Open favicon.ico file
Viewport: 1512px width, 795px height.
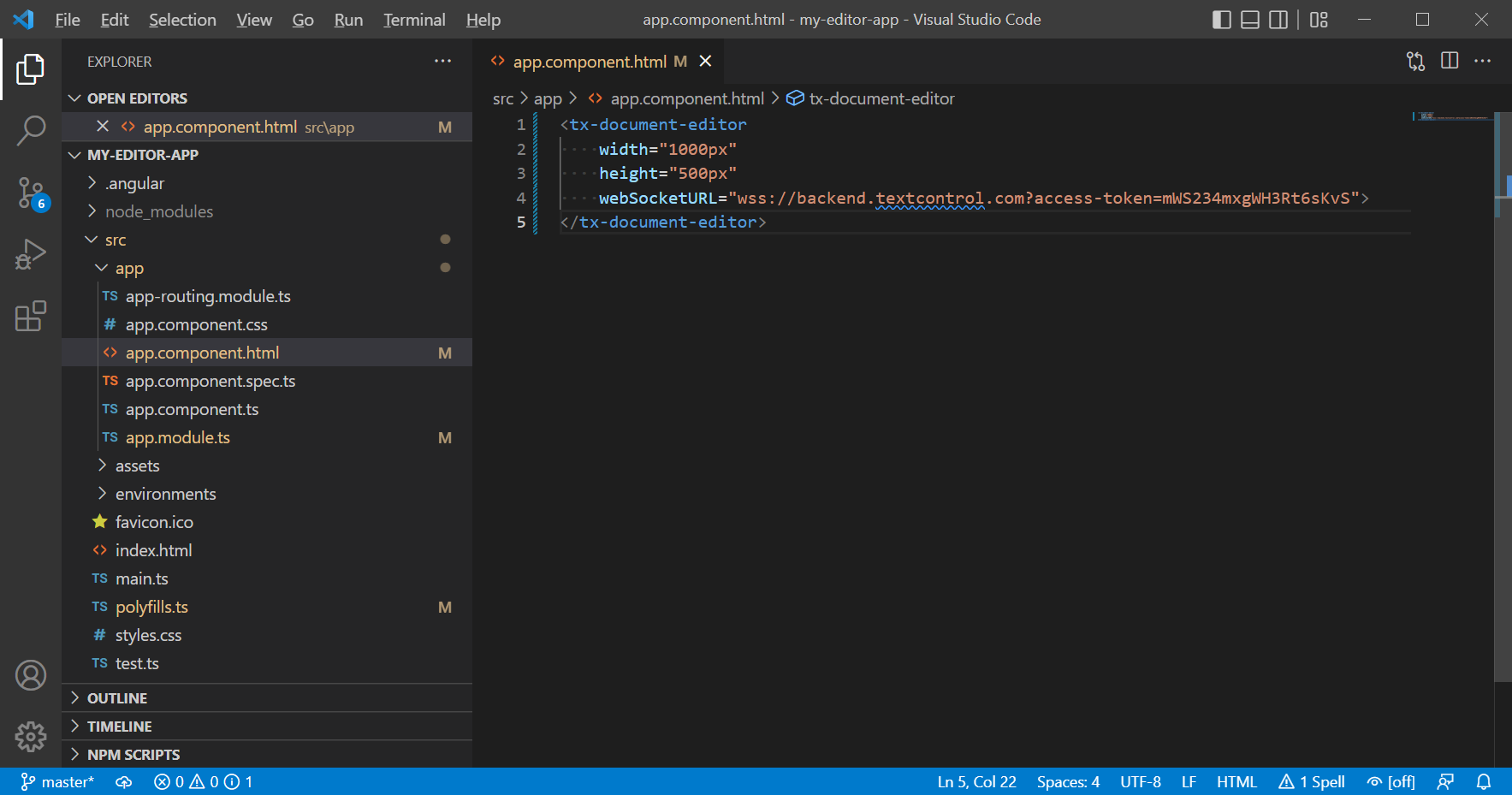click(267, 522)
